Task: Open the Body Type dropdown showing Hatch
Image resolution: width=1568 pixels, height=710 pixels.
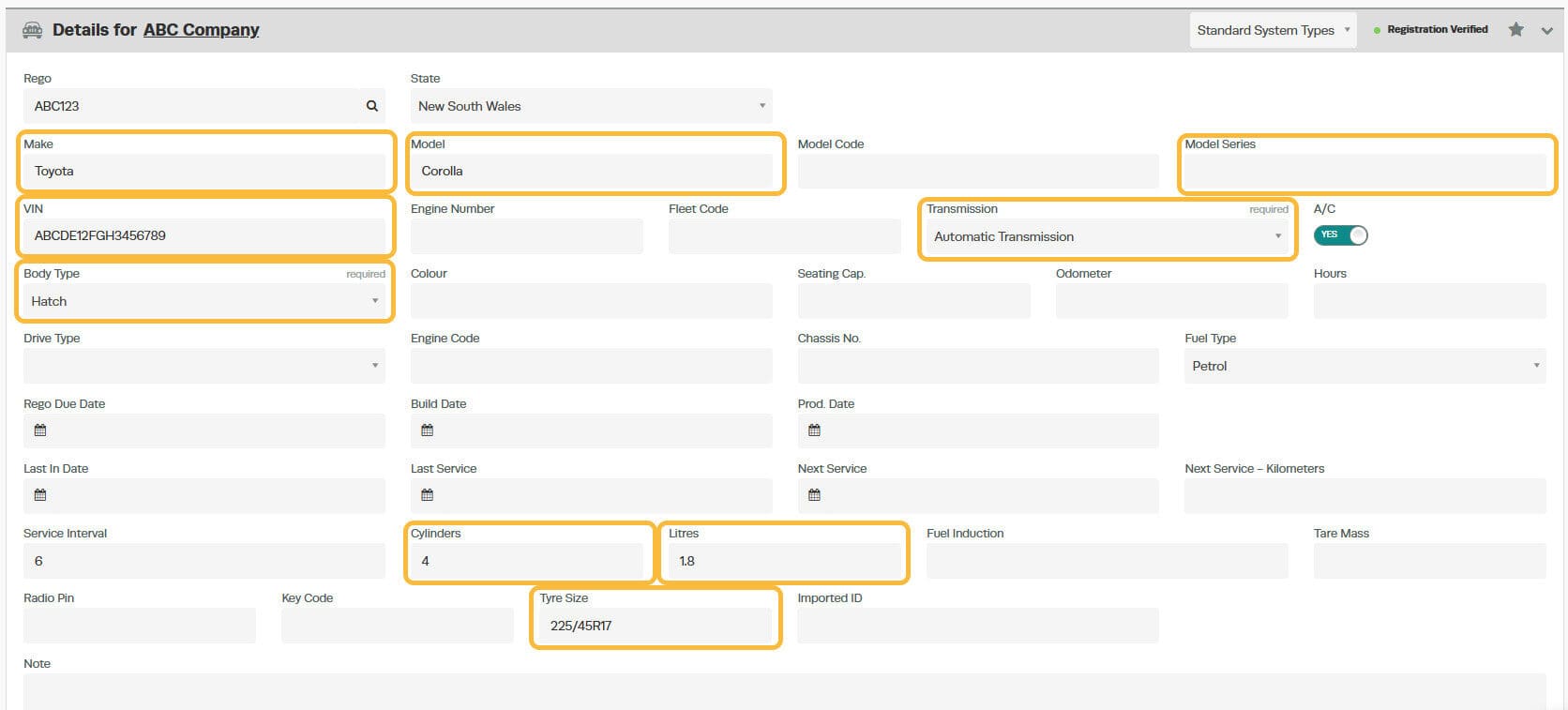Action: coord(204,301)
